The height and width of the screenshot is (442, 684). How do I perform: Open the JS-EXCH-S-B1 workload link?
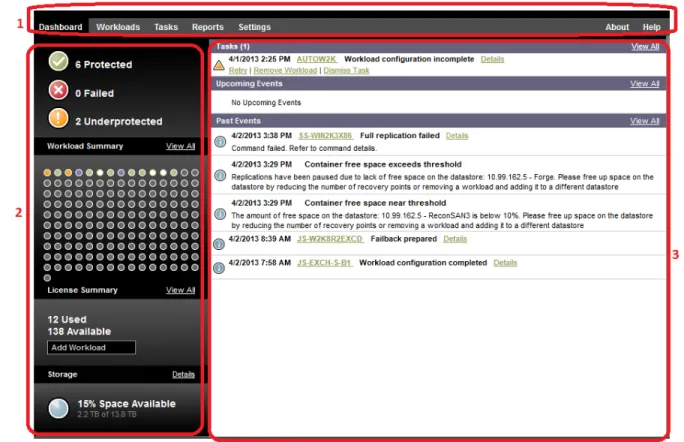pos(325,263)
